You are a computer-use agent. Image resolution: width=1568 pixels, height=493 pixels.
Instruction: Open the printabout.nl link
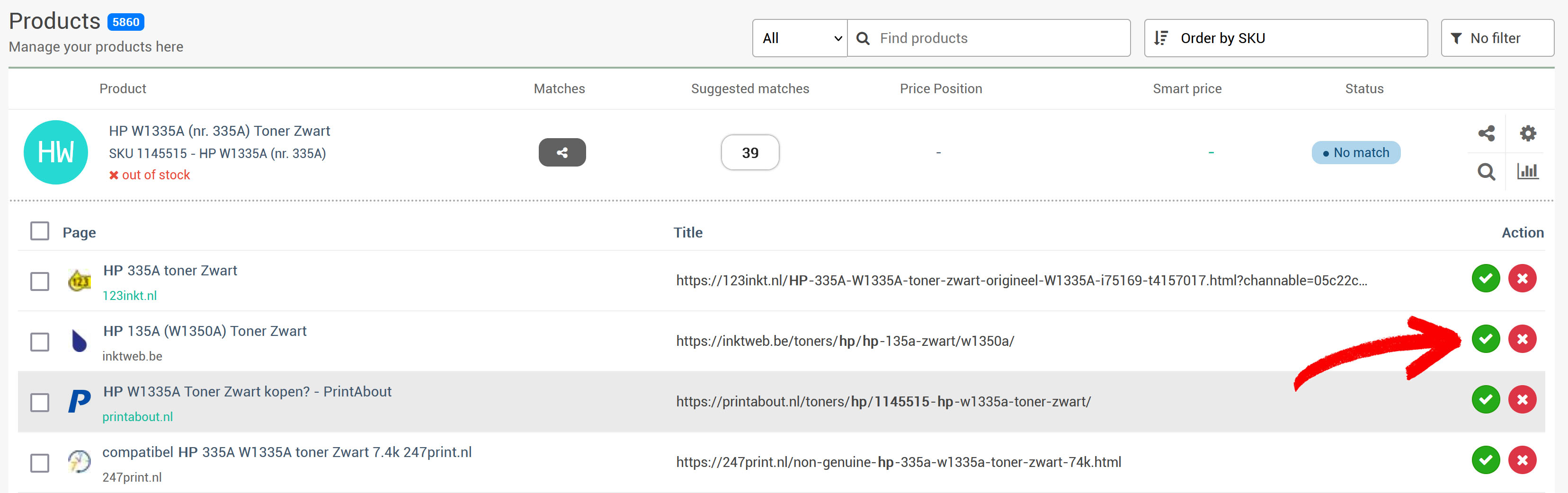[138, 417]
